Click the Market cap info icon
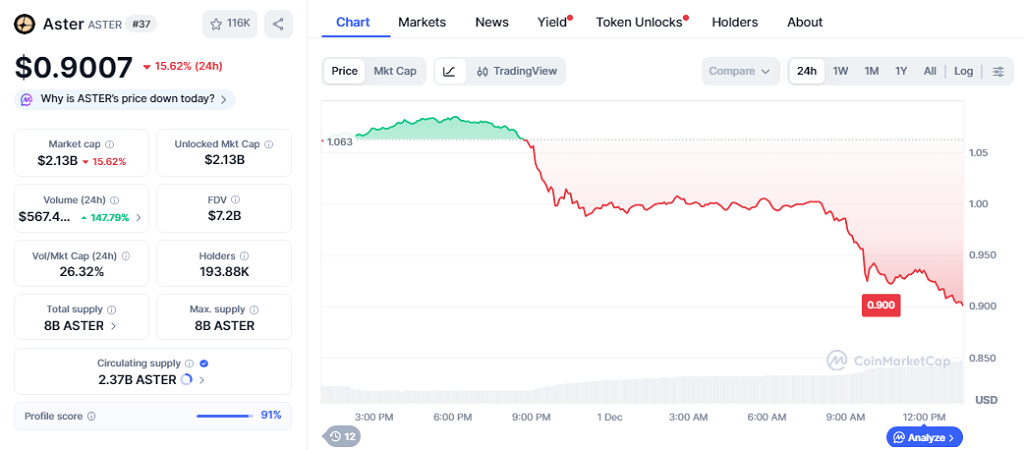The width and height of the screenshot is (1024, 450). [109, 145]
